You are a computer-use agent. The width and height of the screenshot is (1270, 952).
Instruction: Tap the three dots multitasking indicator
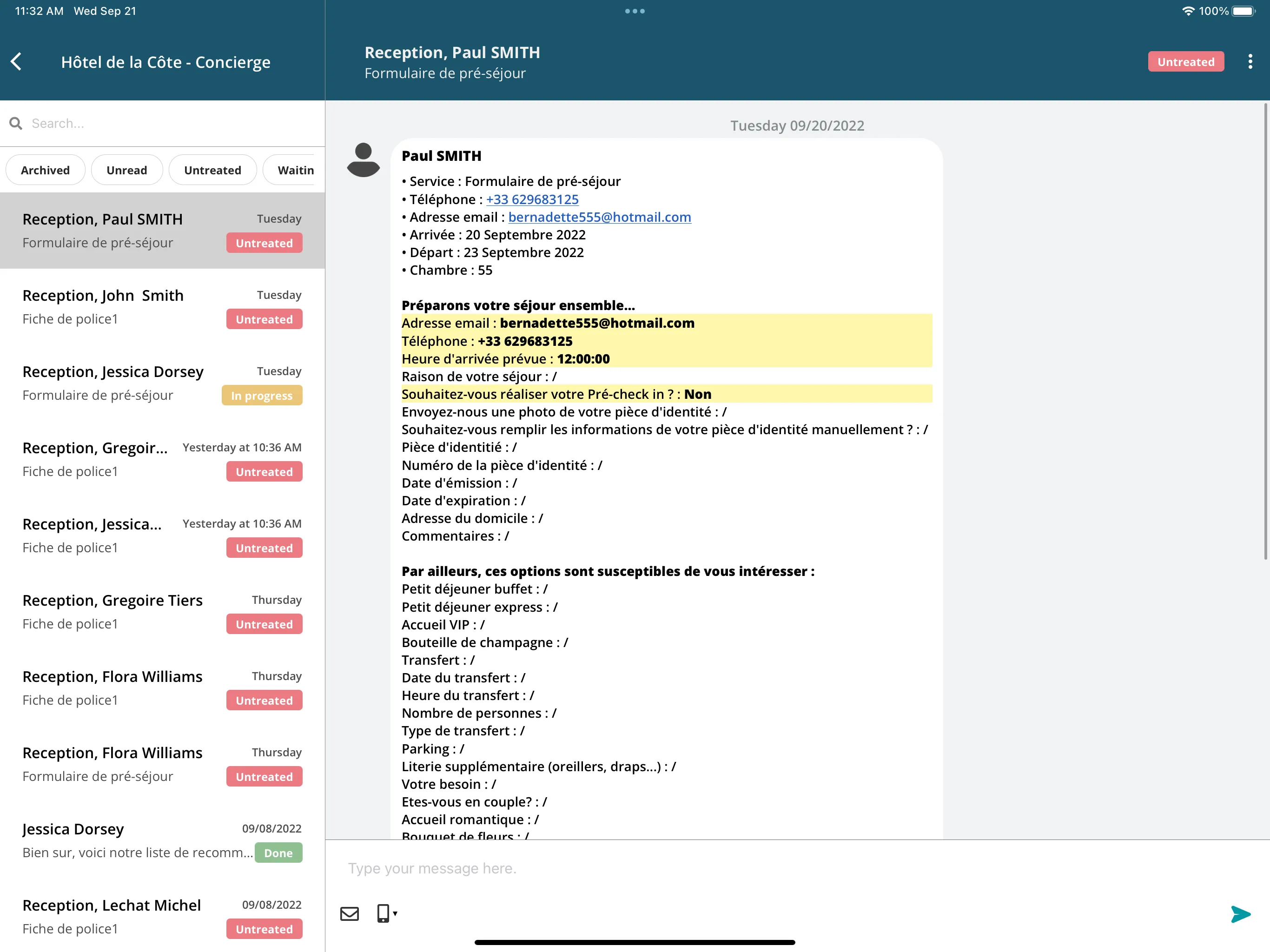tap(635, 11)
